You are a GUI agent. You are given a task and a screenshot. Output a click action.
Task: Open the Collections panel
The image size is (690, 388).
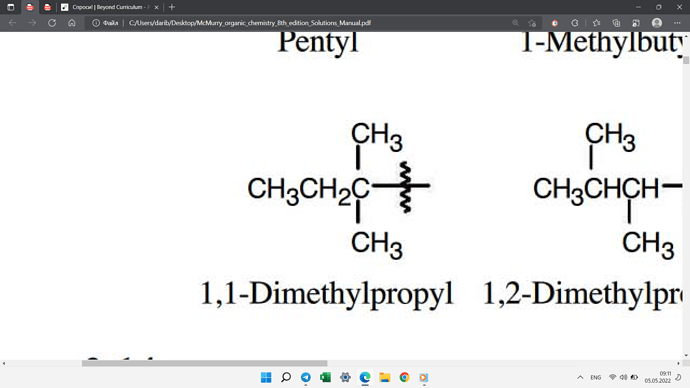tap(616, 23)
